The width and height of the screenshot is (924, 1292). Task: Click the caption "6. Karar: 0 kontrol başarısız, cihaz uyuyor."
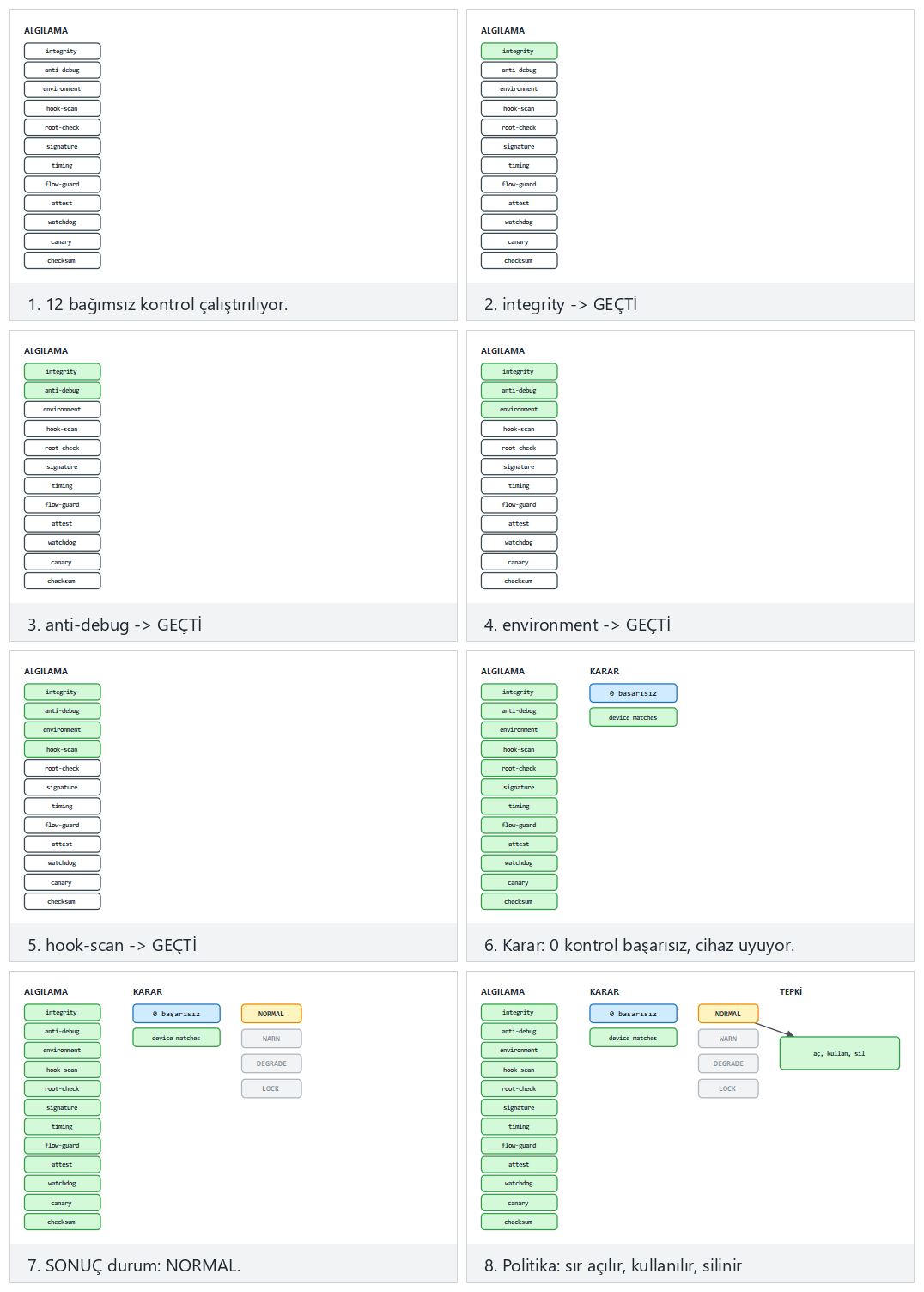tap(640, 945)
